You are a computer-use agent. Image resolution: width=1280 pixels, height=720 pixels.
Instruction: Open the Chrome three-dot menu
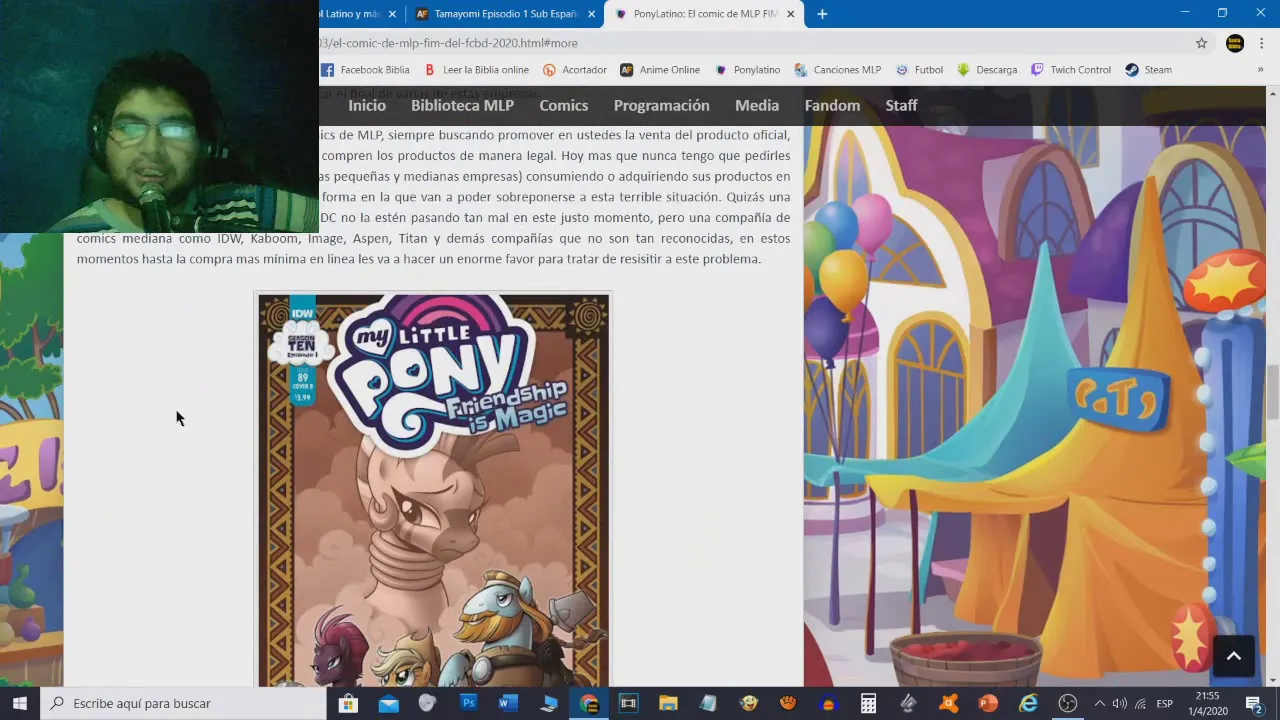click(x=1262, y=43)
